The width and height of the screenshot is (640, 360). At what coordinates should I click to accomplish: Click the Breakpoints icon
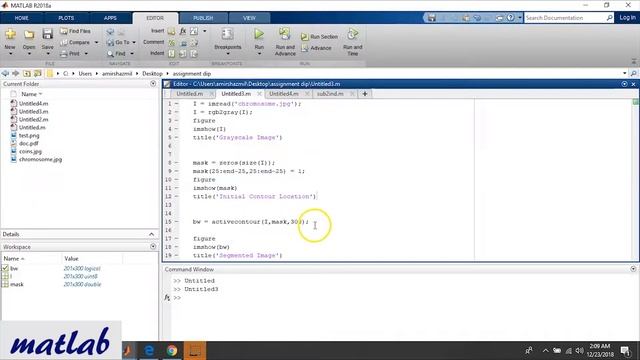coord(227,35)
